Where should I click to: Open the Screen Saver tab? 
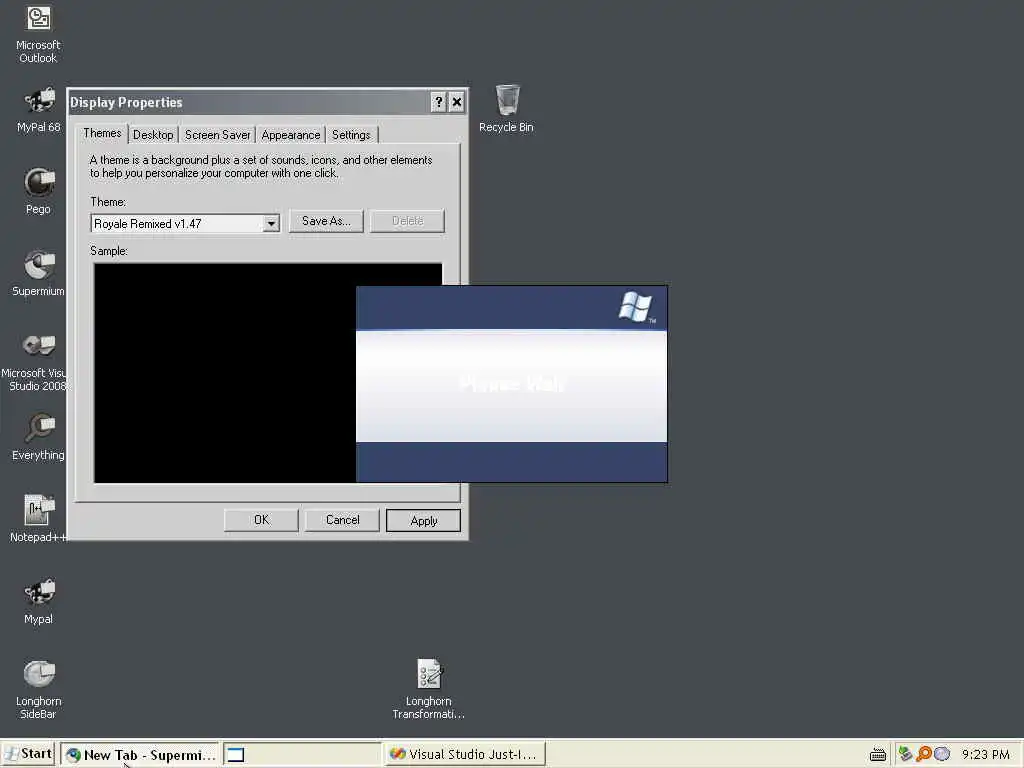coord(217,135)
